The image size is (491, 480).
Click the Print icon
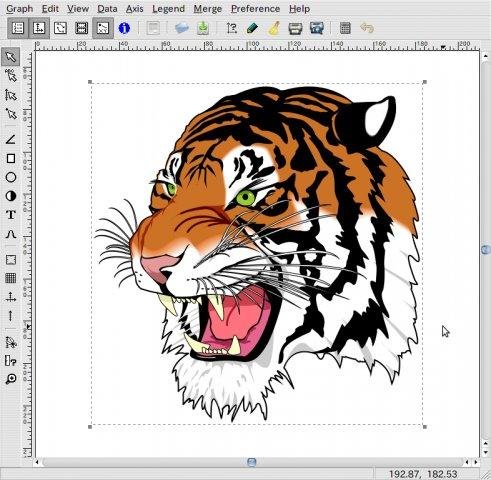point(295,28)
